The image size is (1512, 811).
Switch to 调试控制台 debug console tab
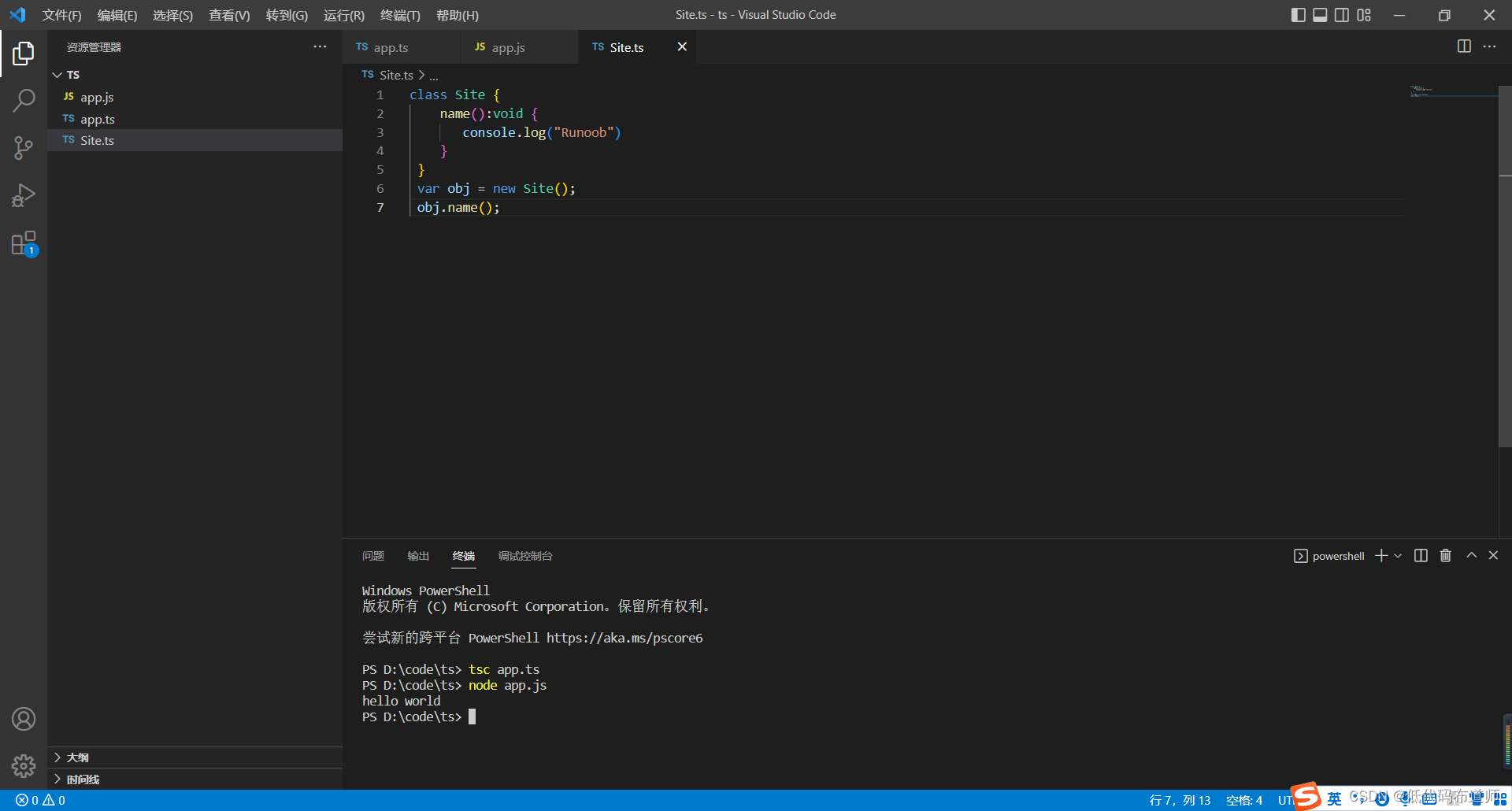525,556
